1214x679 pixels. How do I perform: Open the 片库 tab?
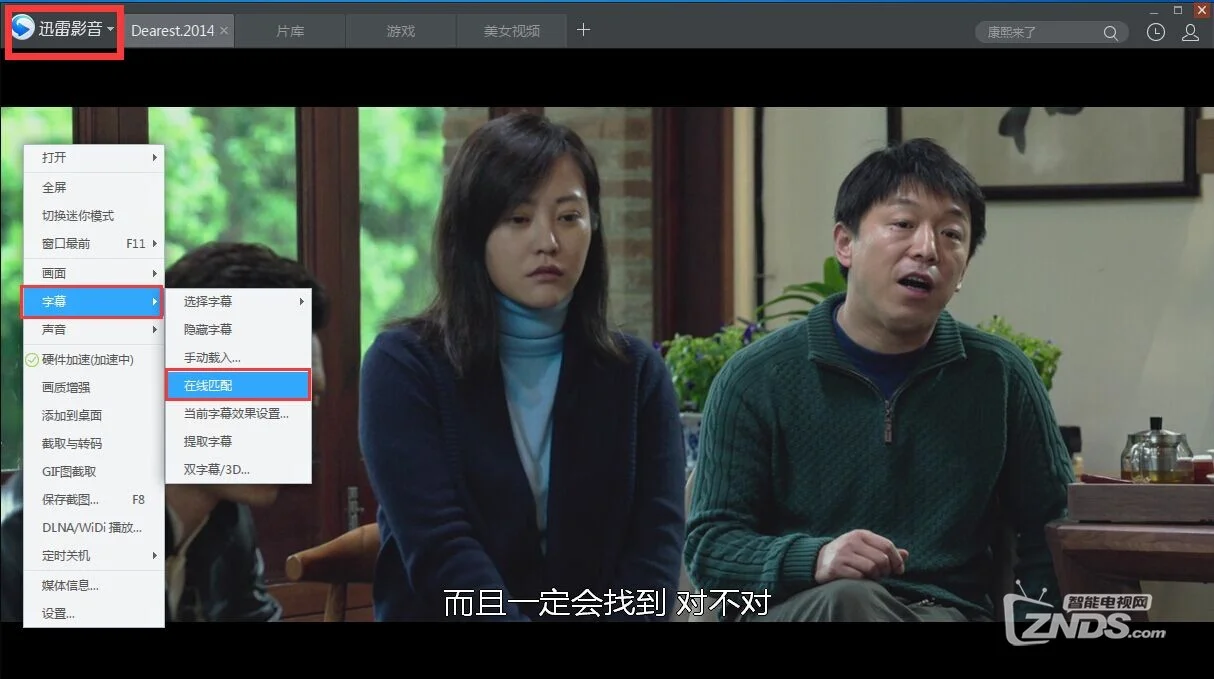click(x=290, y=31)
